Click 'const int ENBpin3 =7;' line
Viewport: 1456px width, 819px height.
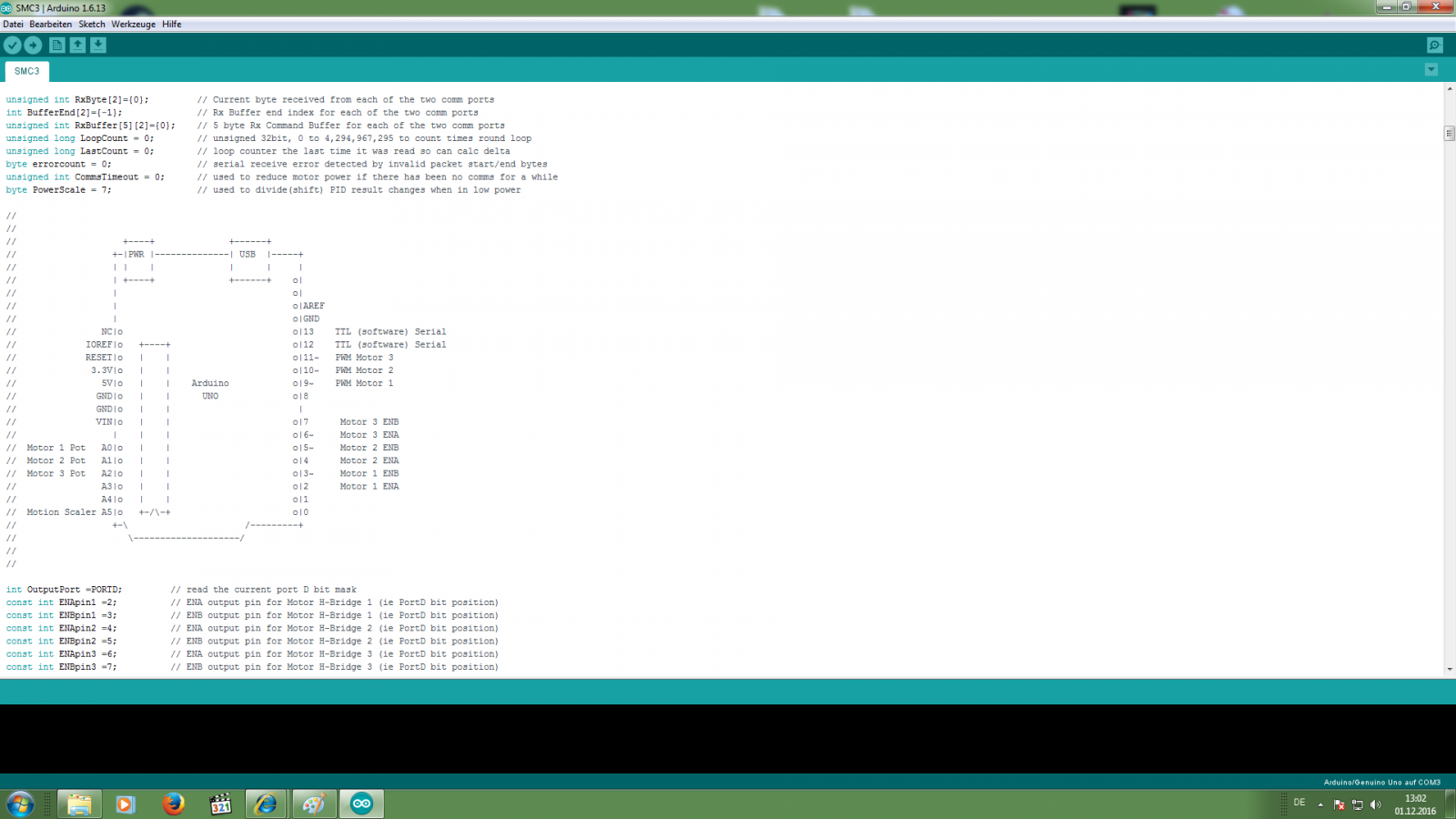click(61, 667)
